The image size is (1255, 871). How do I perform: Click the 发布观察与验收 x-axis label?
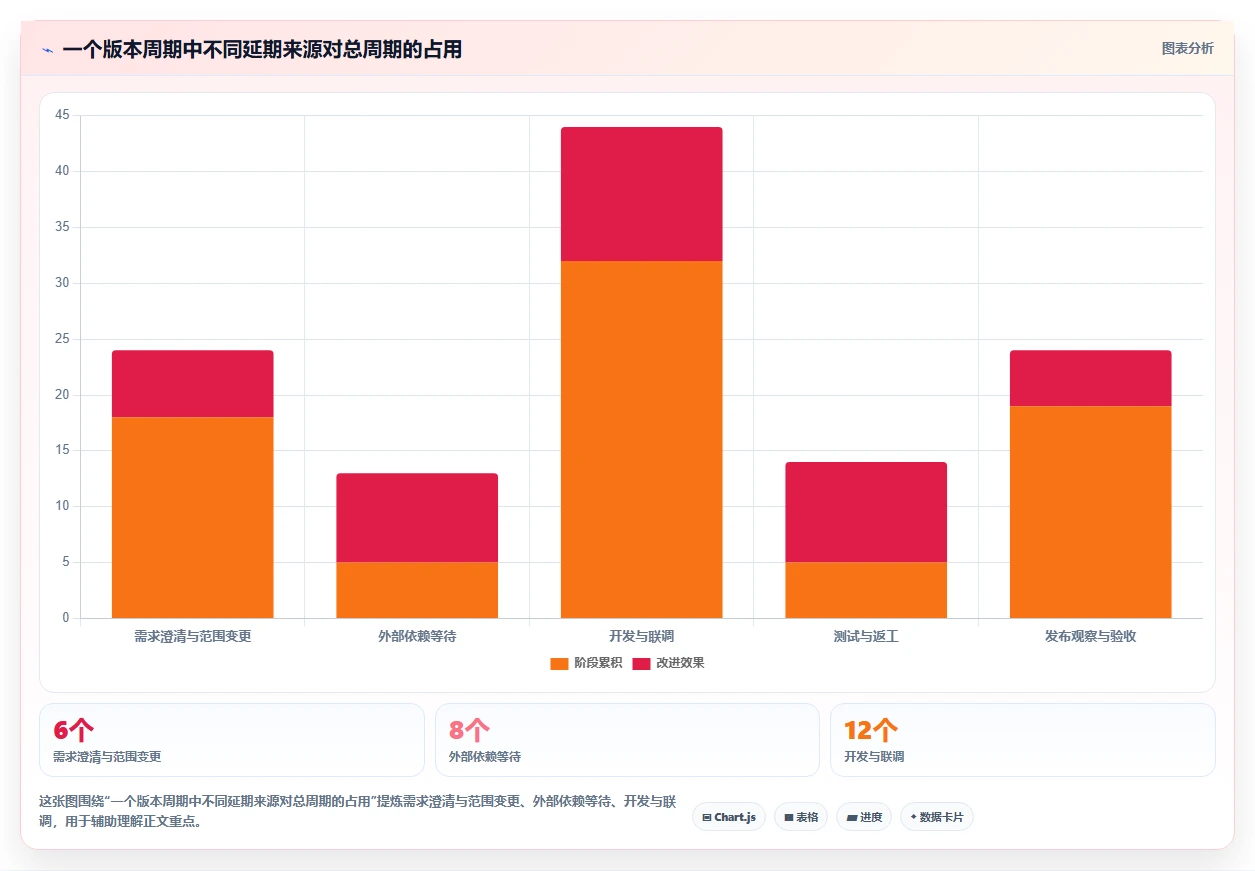tap(1091, 636)
